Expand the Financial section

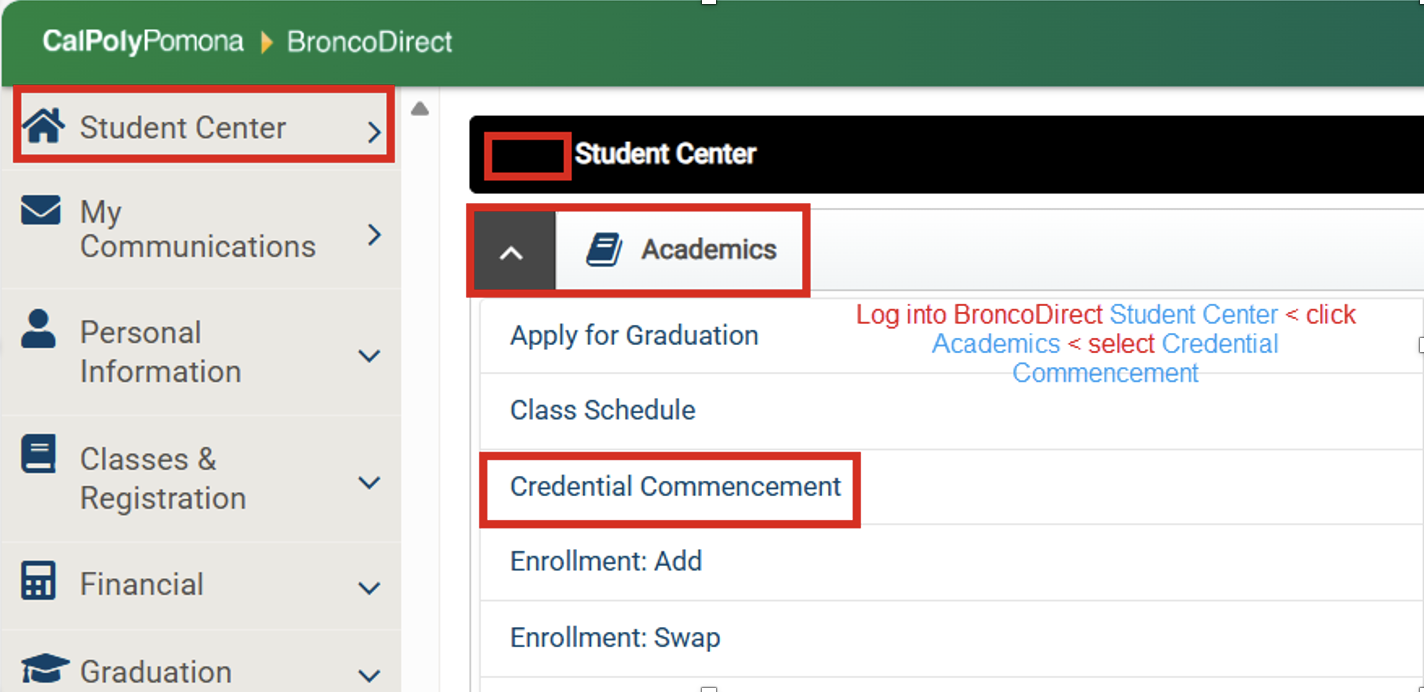(371, 588)
